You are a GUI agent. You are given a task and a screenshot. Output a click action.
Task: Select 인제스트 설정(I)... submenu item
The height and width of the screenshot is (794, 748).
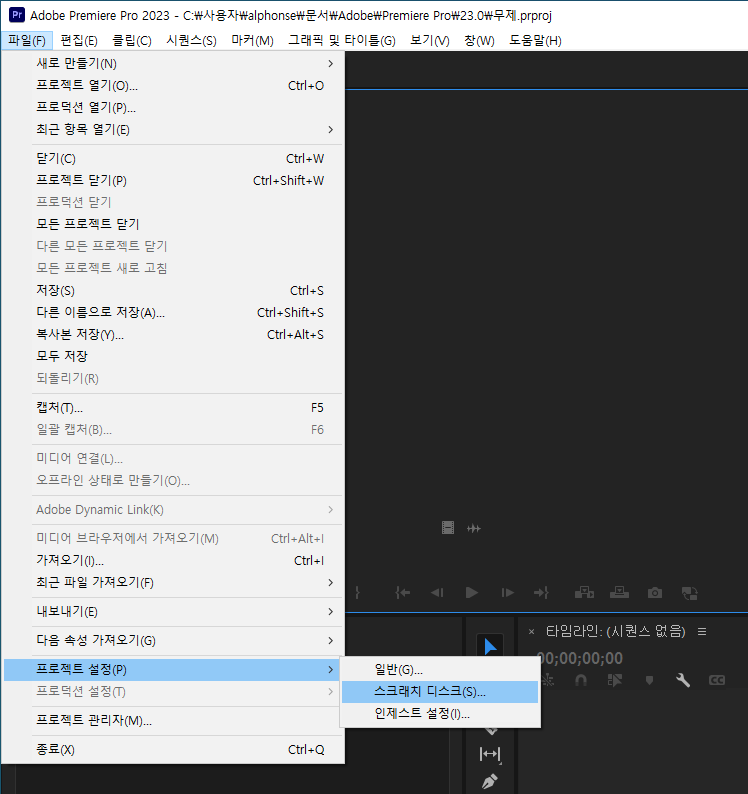[440, 714]
